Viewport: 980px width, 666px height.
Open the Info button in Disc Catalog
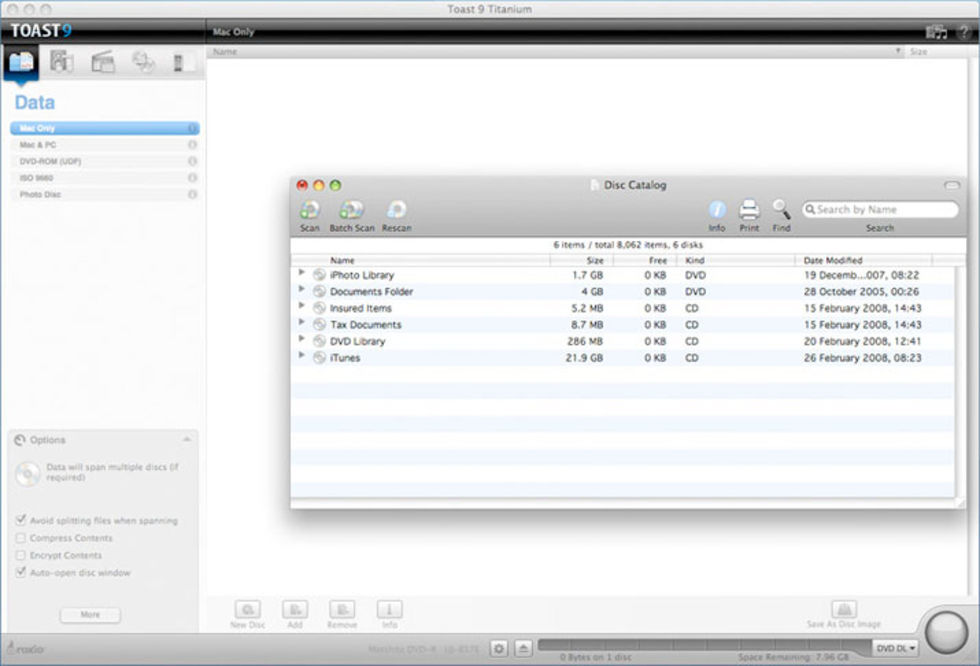717,211
